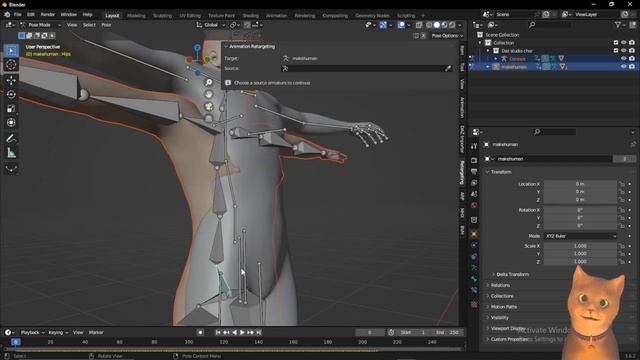The image size is (640, 360).
Task: Activate the Cursor tool in toolbar
Action: coord(11,64)
